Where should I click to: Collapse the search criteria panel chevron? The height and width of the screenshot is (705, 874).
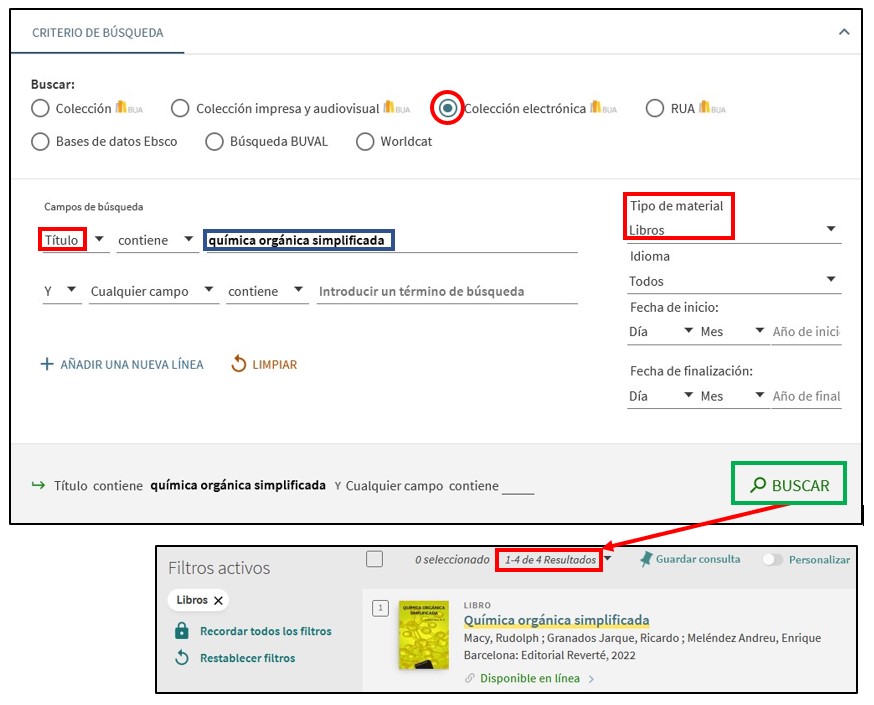click(844, 32)
